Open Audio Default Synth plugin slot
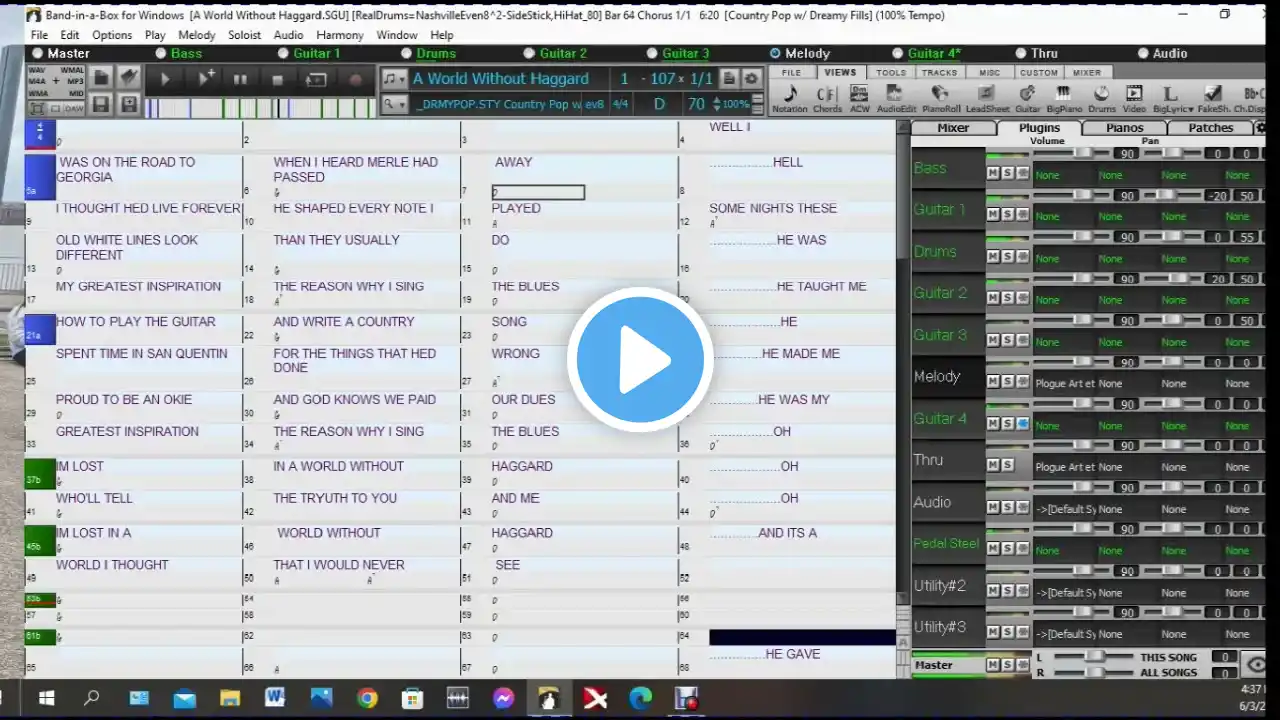 1064,509
